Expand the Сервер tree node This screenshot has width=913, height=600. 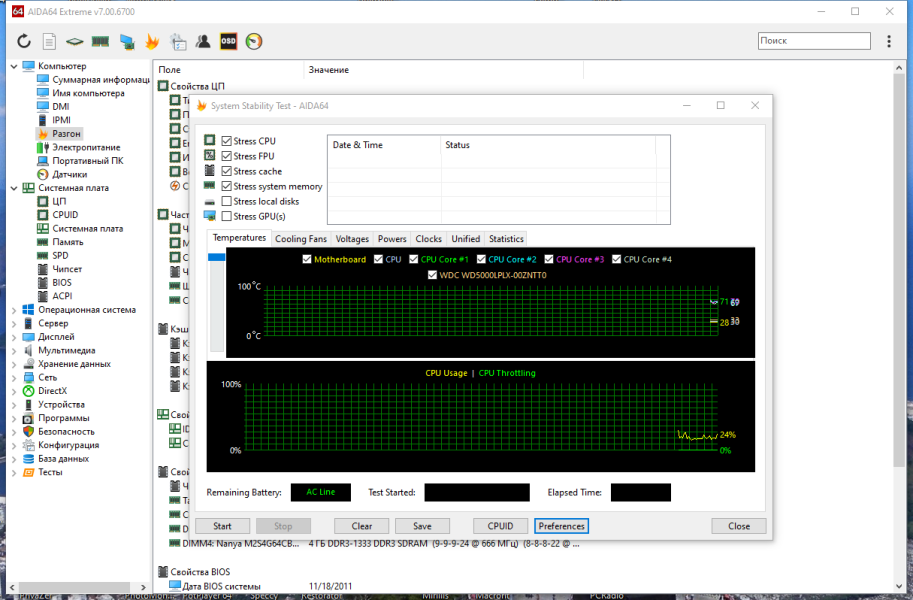pyautogui.click(x=14, y=324)
